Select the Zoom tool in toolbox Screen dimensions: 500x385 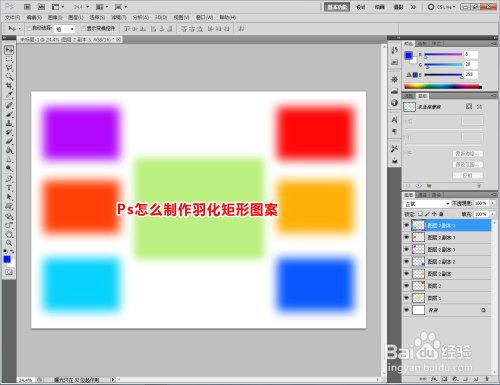[9, 243]
